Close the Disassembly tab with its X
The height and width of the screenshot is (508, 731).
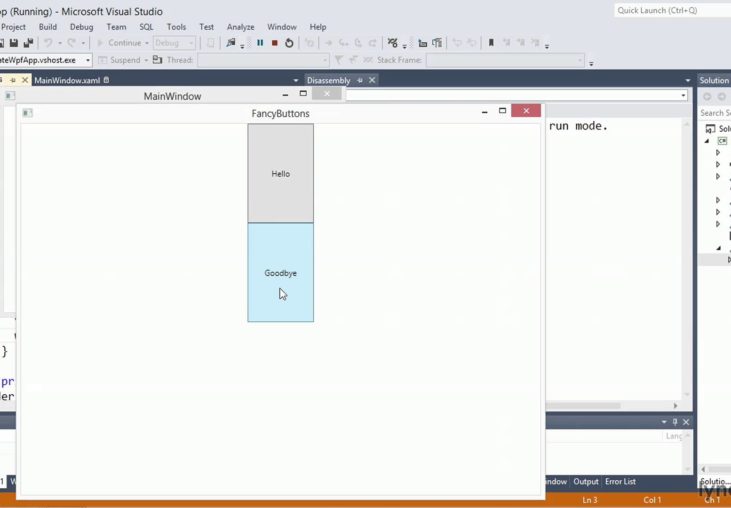tap(372, 80)
